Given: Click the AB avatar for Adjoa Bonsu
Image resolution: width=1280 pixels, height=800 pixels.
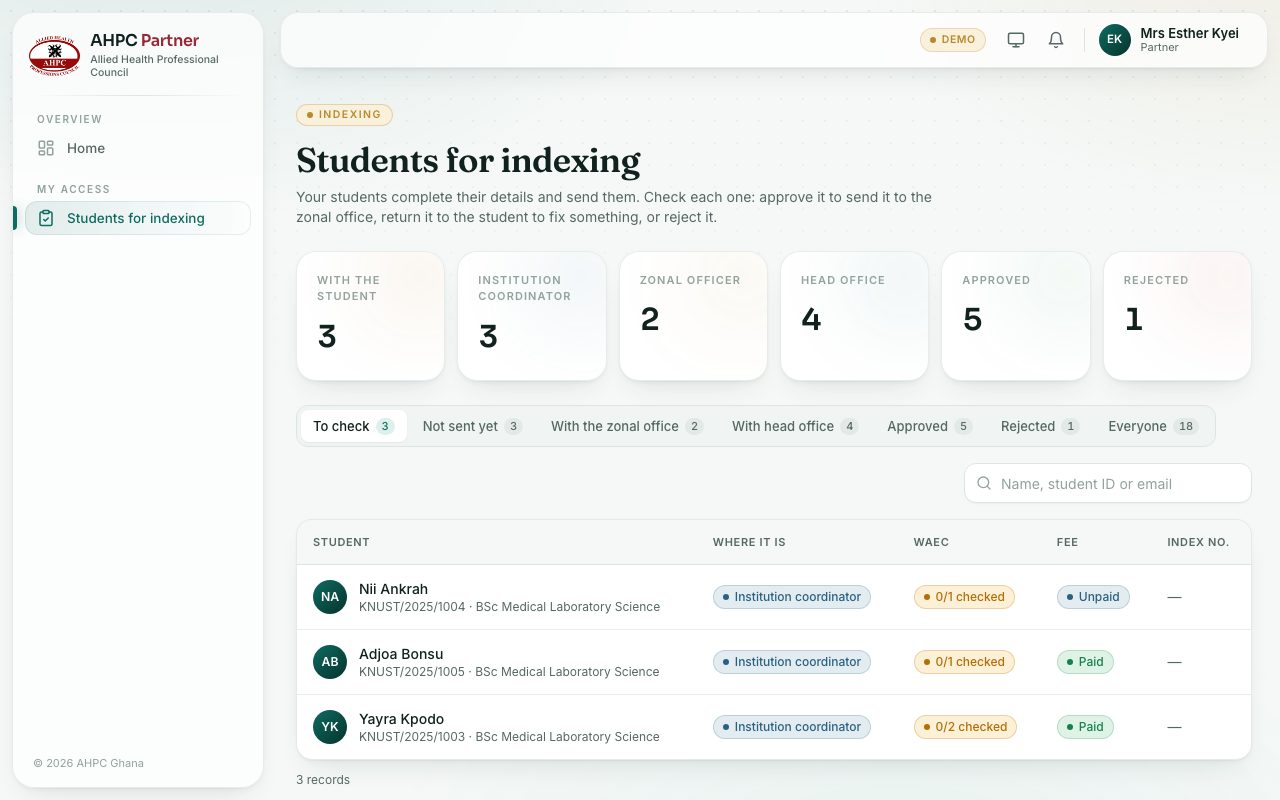Looking at the screenshot, I should click(330, 662).
